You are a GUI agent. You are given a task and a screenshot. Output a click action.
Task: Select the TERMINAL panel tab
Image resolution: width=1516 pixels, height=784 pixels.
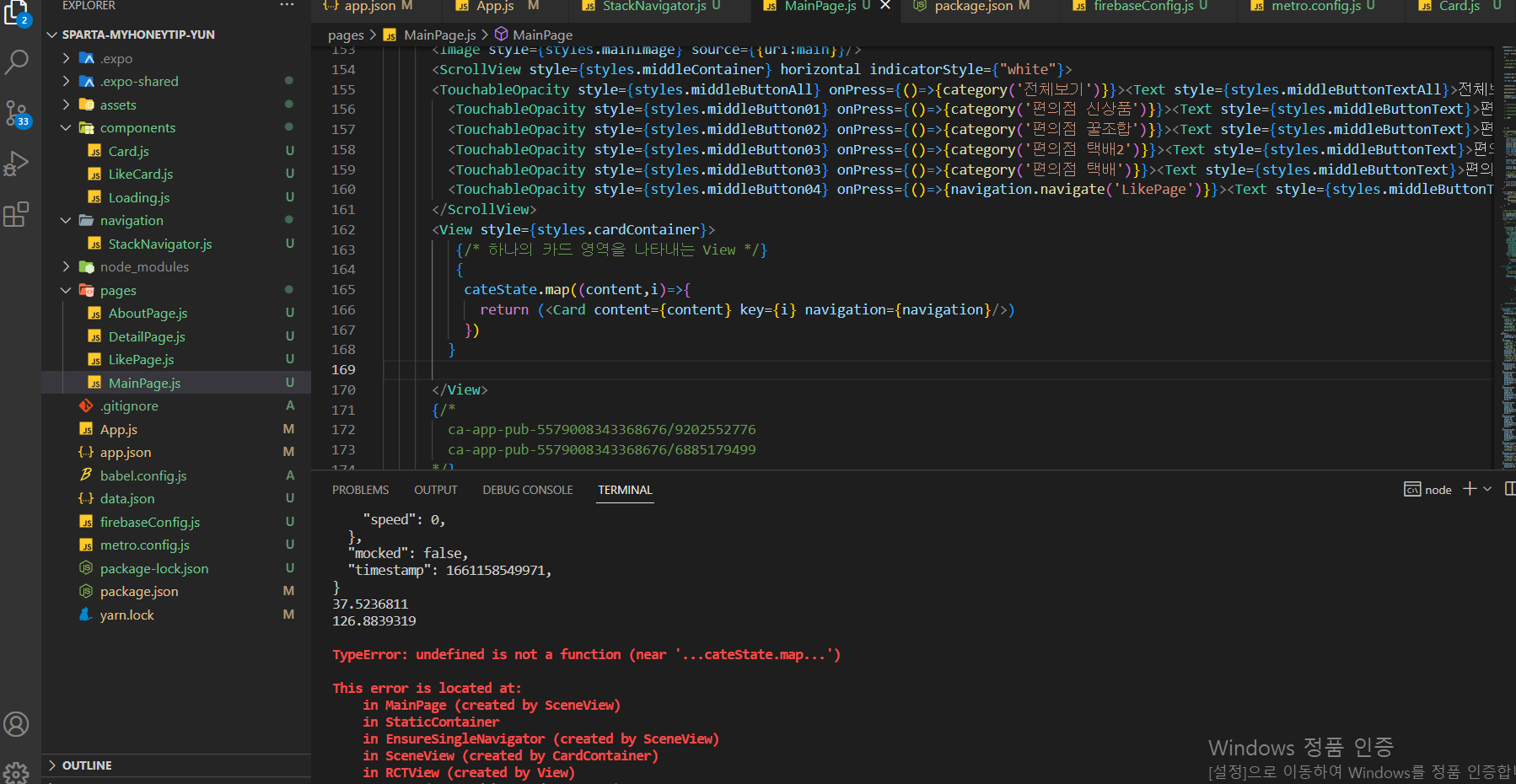pyautogui.click(x=625, y=490)
